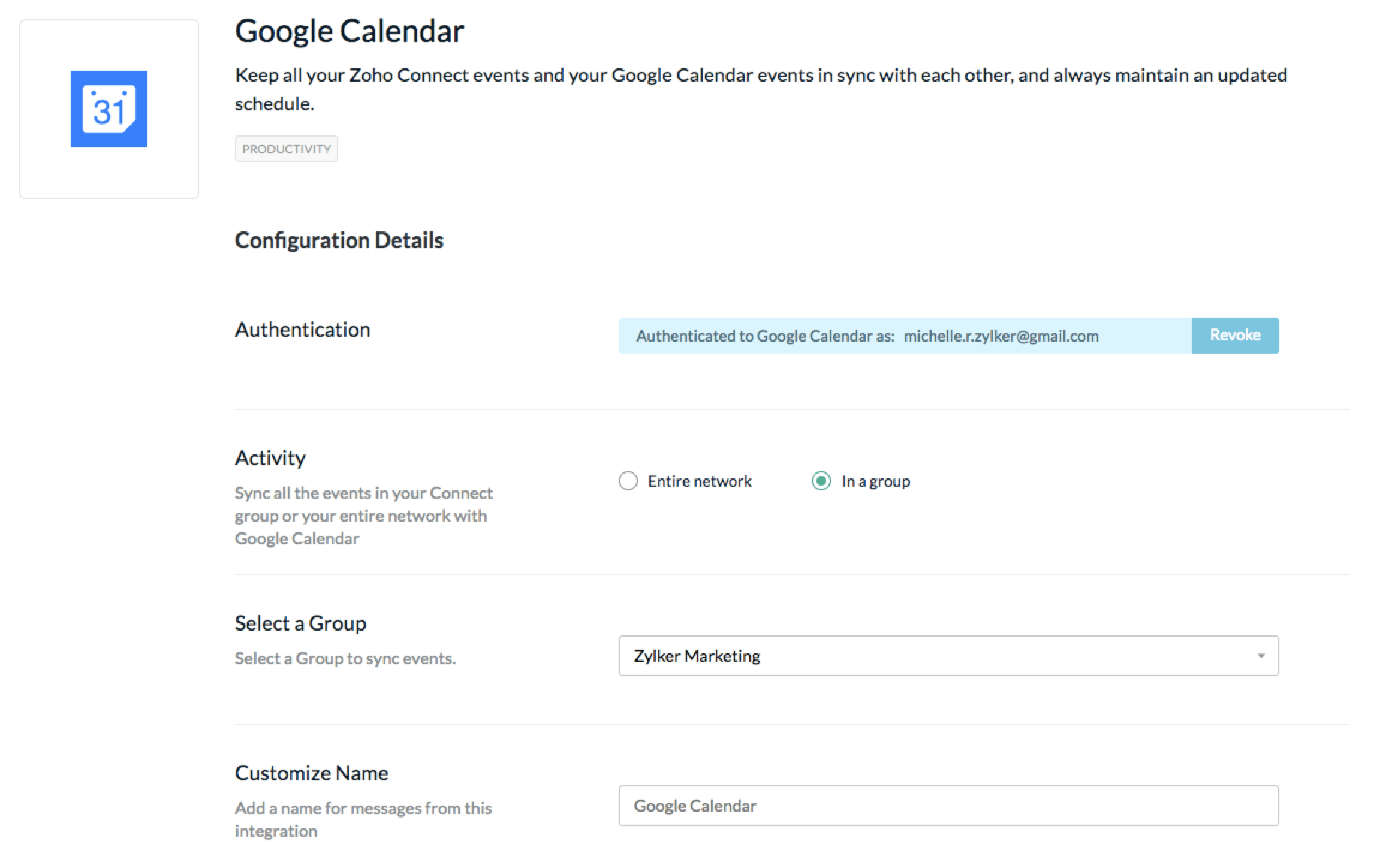Click the In a group label text
This screenshot has width=1398, height=868.
[x=875, y=481]
